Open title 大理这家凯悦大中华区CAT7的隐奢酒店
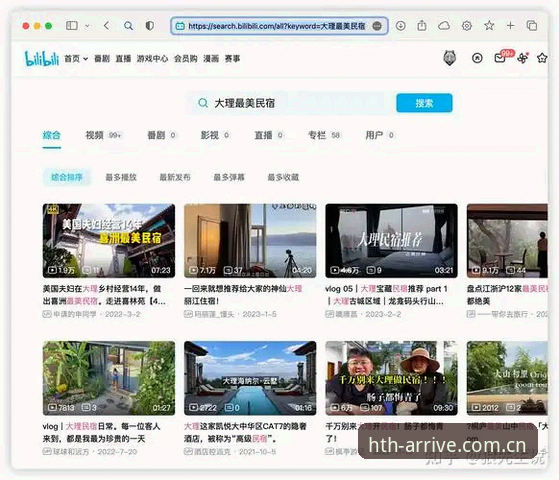 point(245,432)
